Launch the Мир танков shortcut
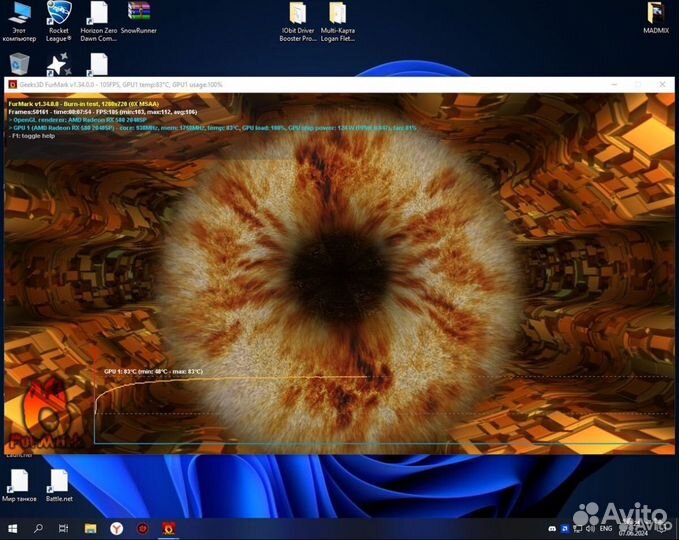Viewport: 679px width, 540px height. click(x=20, y=481)
